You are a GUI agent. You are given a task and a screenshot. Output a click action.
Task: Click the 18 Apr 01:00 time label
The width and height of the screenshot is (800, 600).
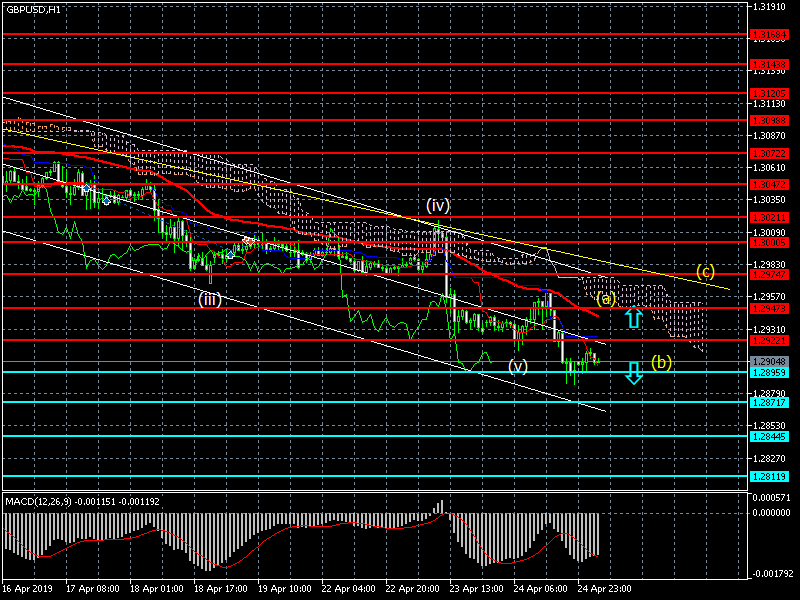point(157,588)
